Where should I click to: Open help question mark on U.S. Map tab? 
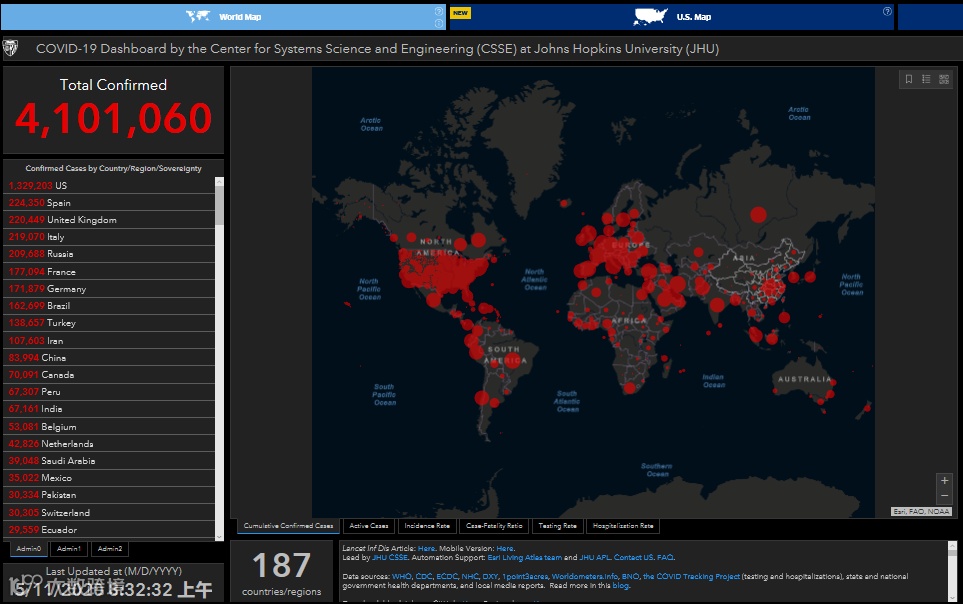[887, 11]
